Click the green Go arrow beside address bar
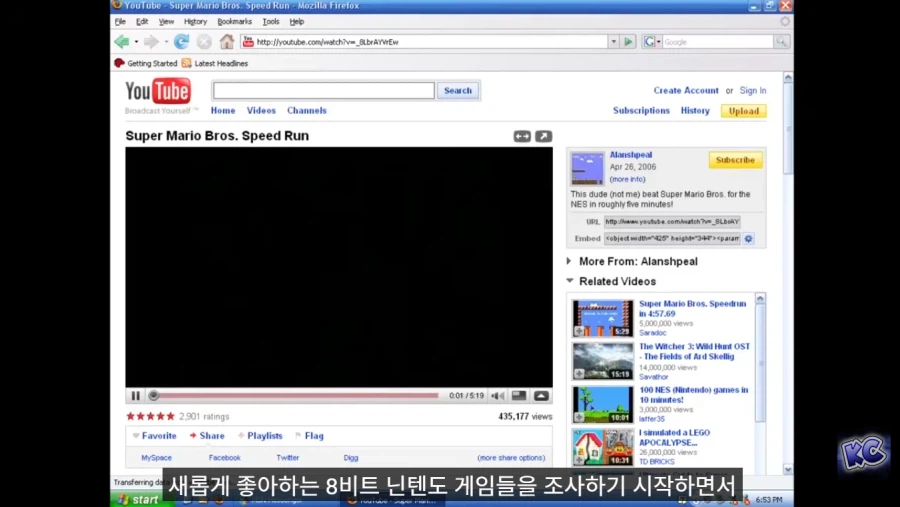This screenshot has width=900, height=507. (629, 41)
